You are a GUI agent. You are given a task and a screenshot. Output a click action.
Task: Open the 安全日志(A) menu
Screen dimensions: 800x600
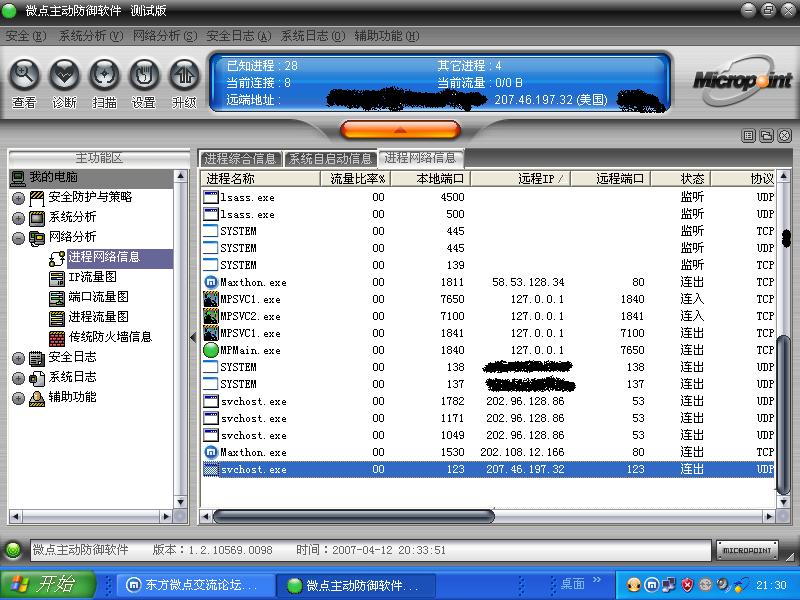(238, 36)
